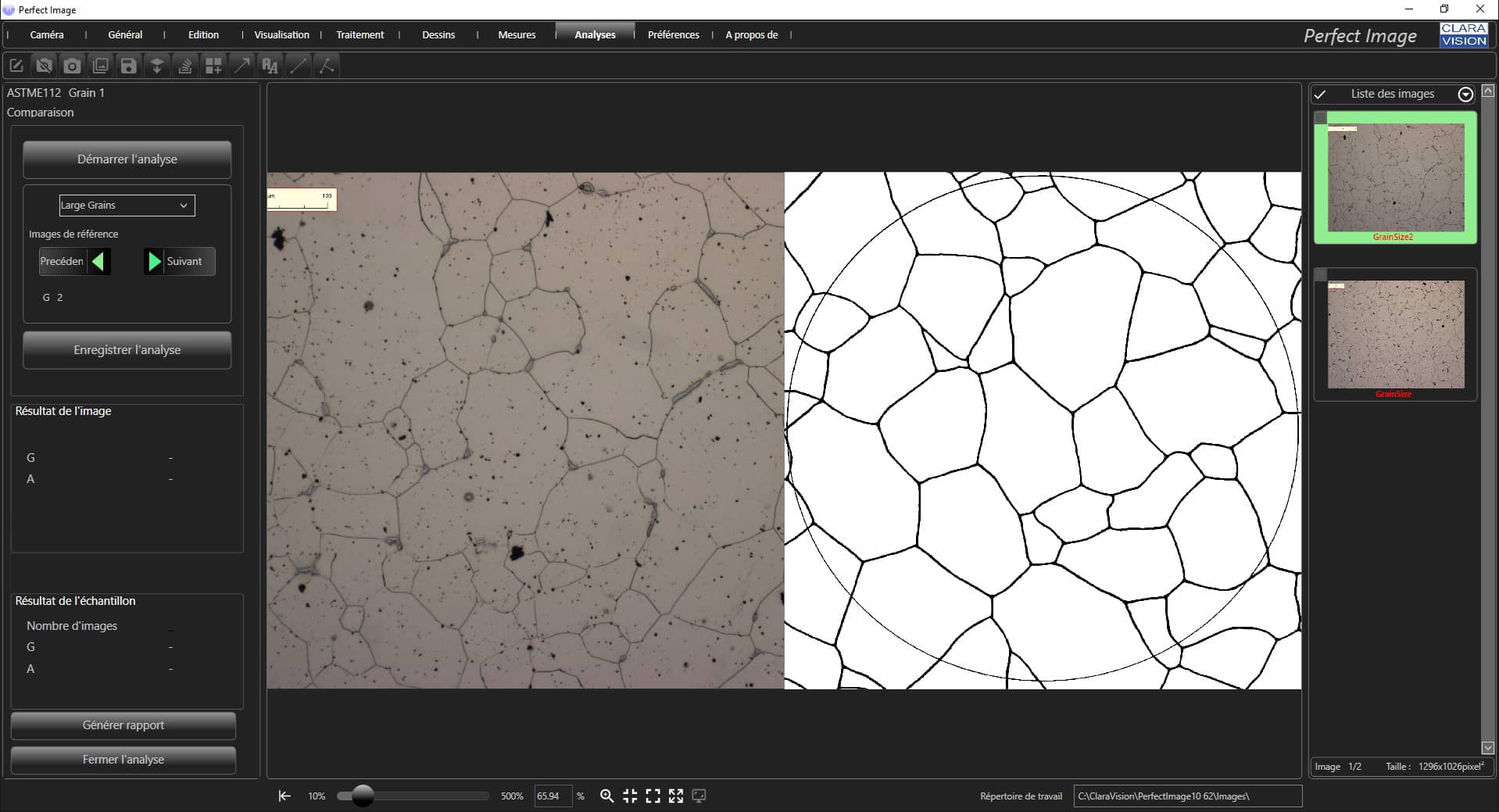Screen dimensions: 1499x812
Task: Open the Préférences menu
Action: [x=673, y=34]
